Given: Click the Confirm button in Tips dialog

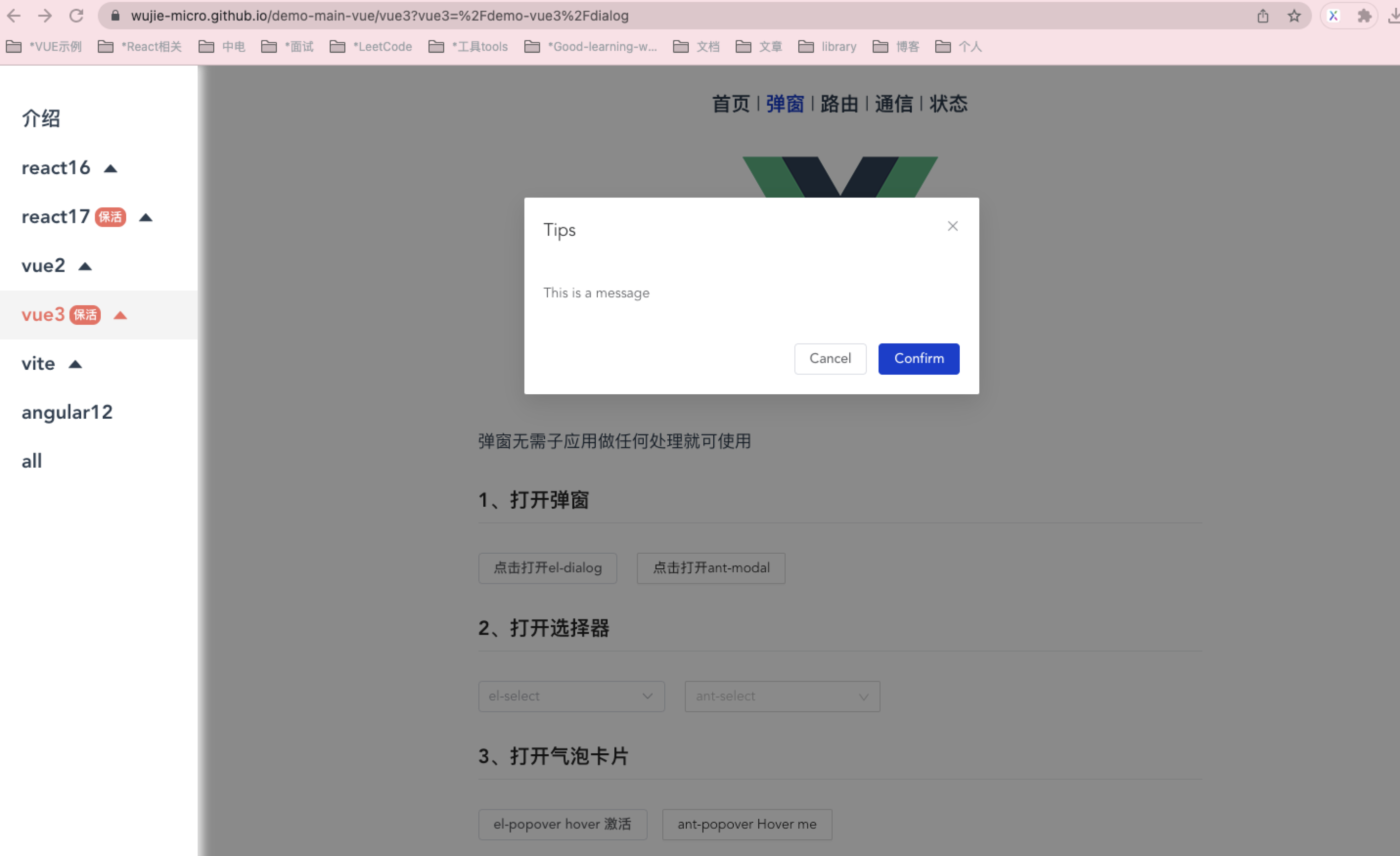Looking at the screenshot, I should point(918,359).
